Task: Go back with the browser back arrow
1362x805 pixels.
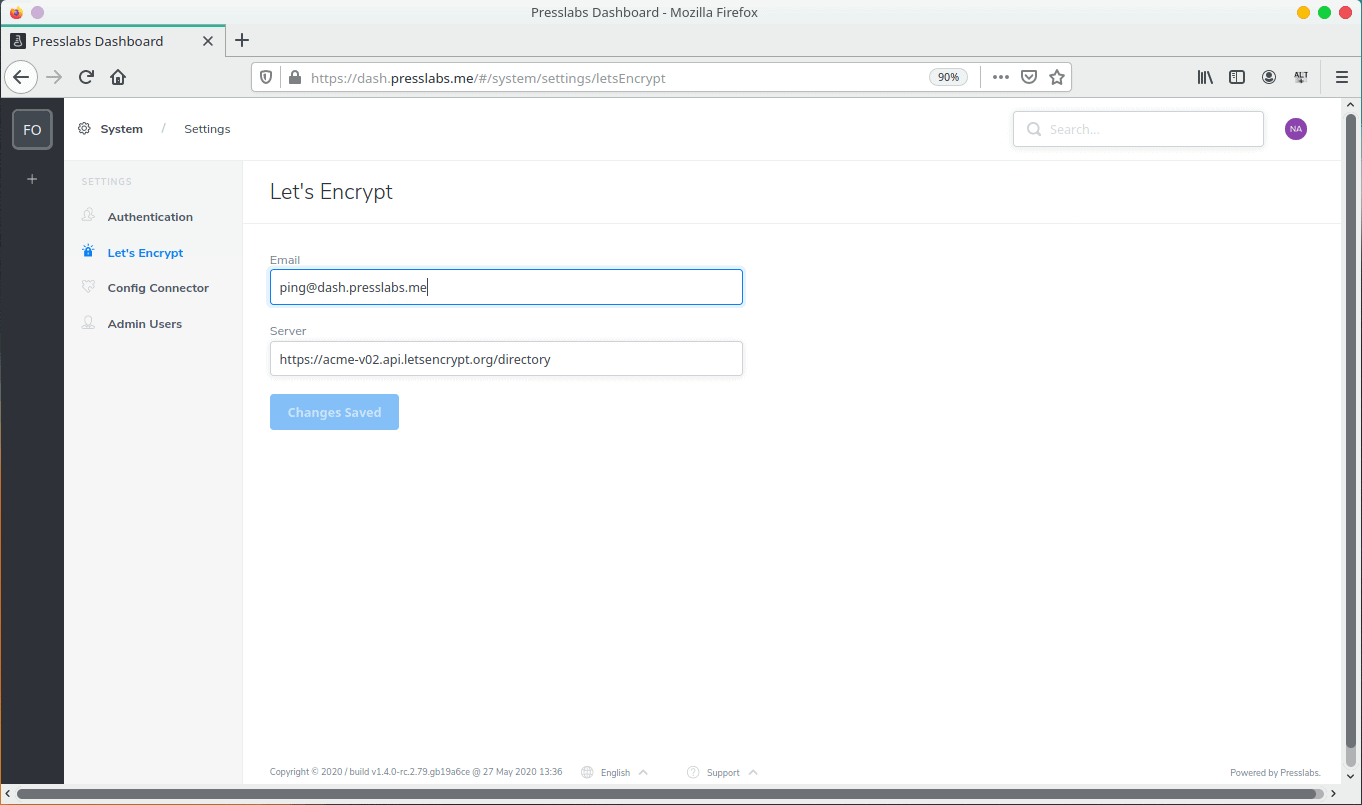Action: tap(21, 77)
